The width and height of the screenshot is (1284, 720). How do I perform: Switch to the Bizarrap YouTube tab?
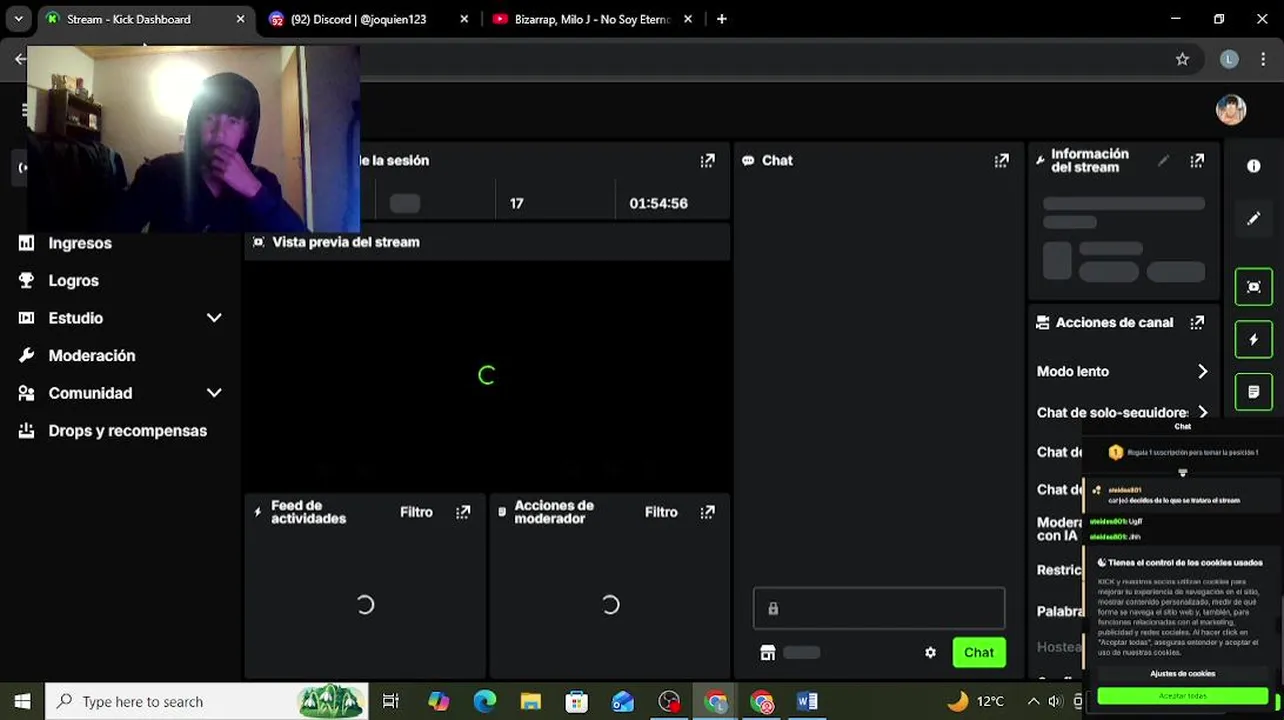(590, 19)
